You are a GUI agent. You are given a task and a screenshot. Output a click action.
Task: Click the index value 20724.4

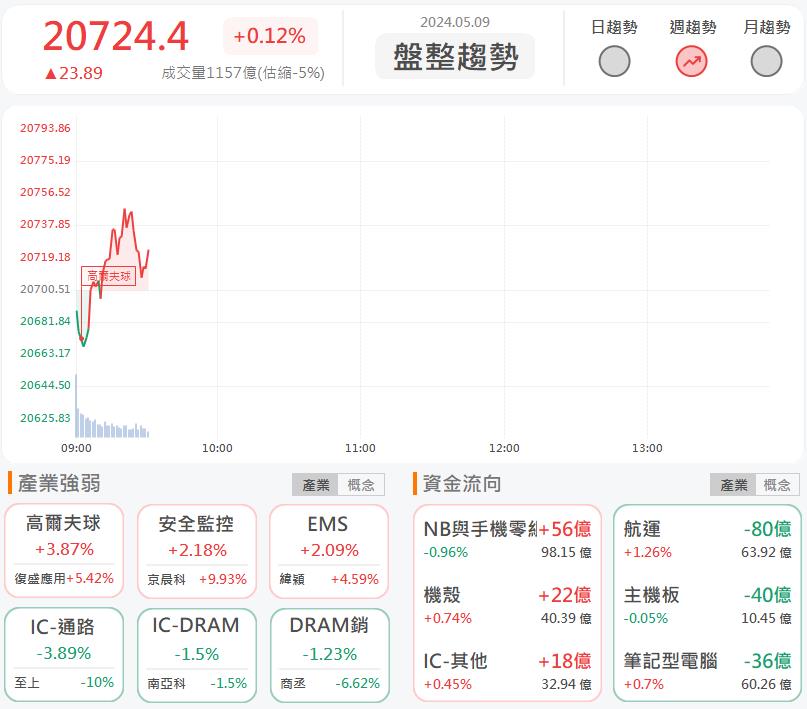(116, 36)
